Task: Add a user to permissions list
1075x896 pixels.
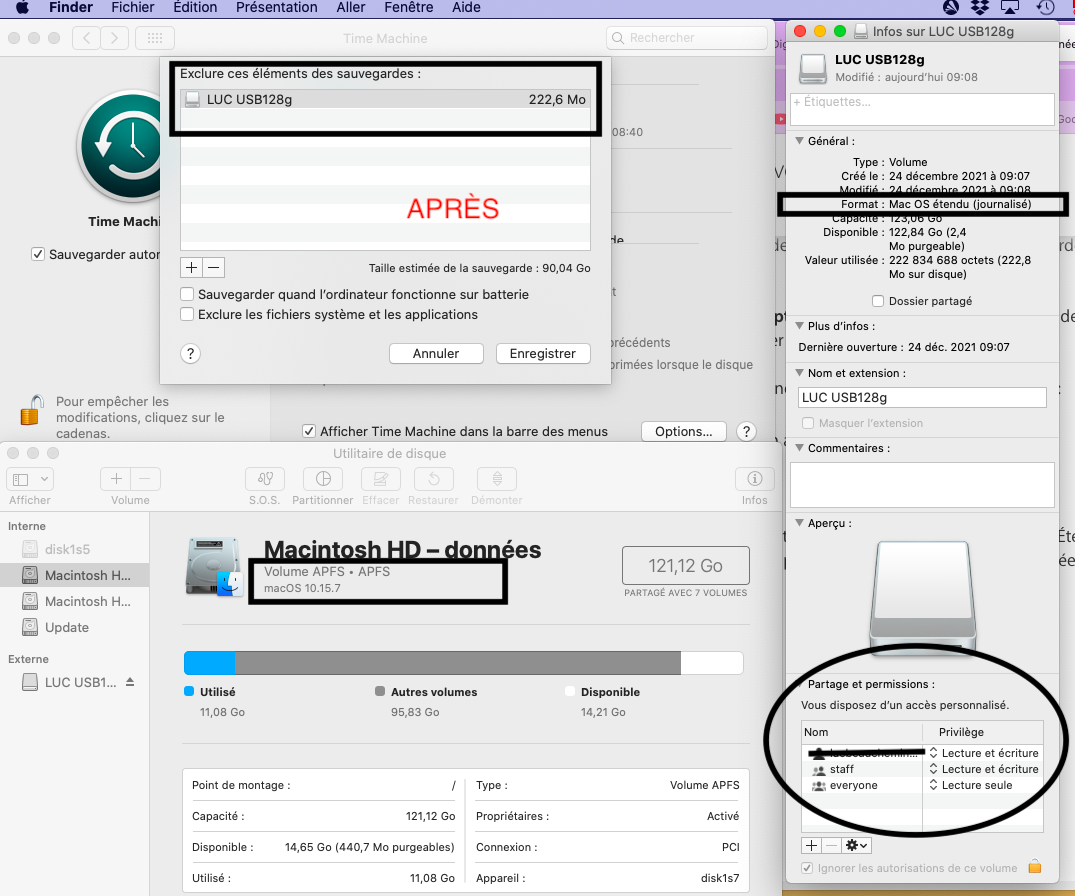Action: [811, 845]
